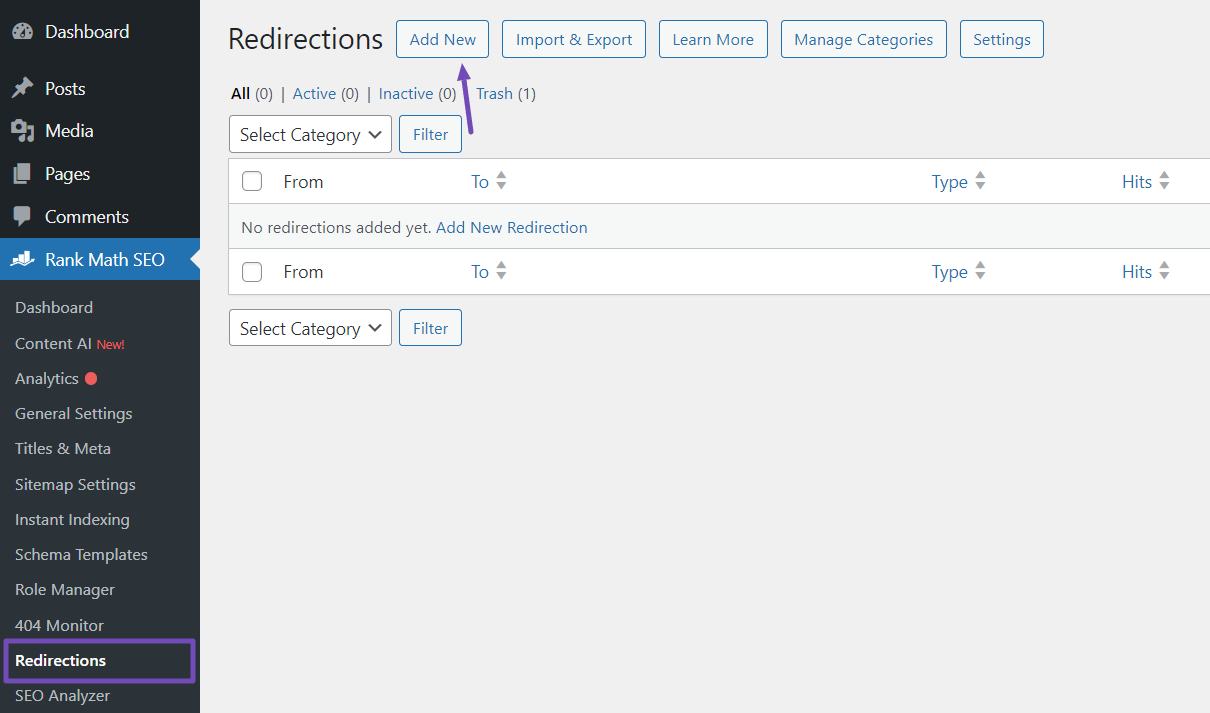
Task: Show Active redirections filter
Action: tap(314, 94)
